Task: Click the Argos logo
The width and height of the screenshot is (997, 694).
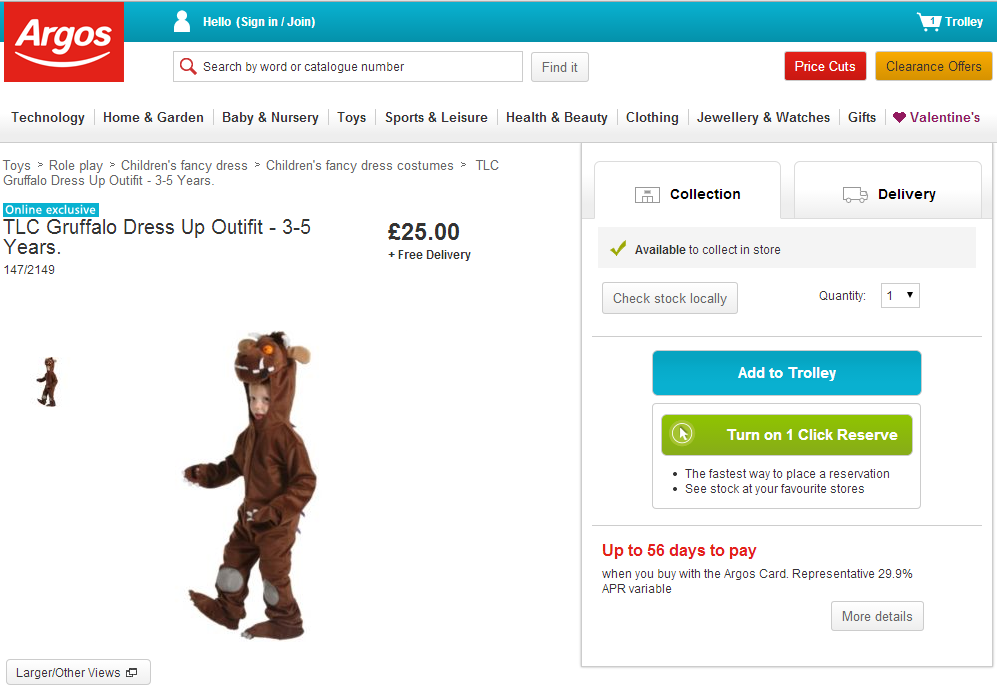Action: tap(64, 42)
